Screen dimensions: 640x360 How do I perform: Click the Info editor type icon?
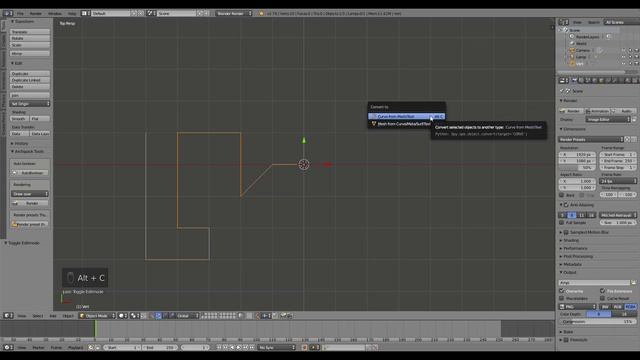(x=8, y=13)
